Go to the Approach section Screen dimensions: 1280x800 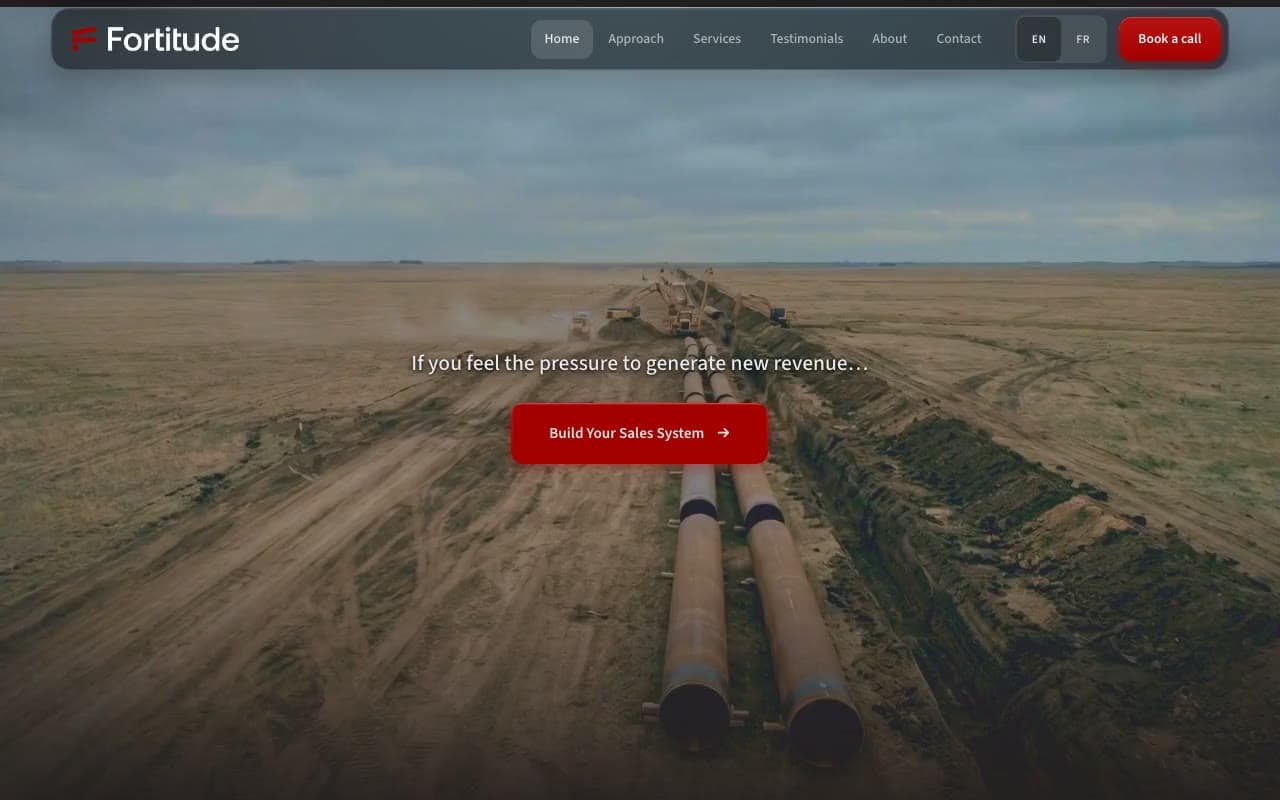tap(636, 39)
